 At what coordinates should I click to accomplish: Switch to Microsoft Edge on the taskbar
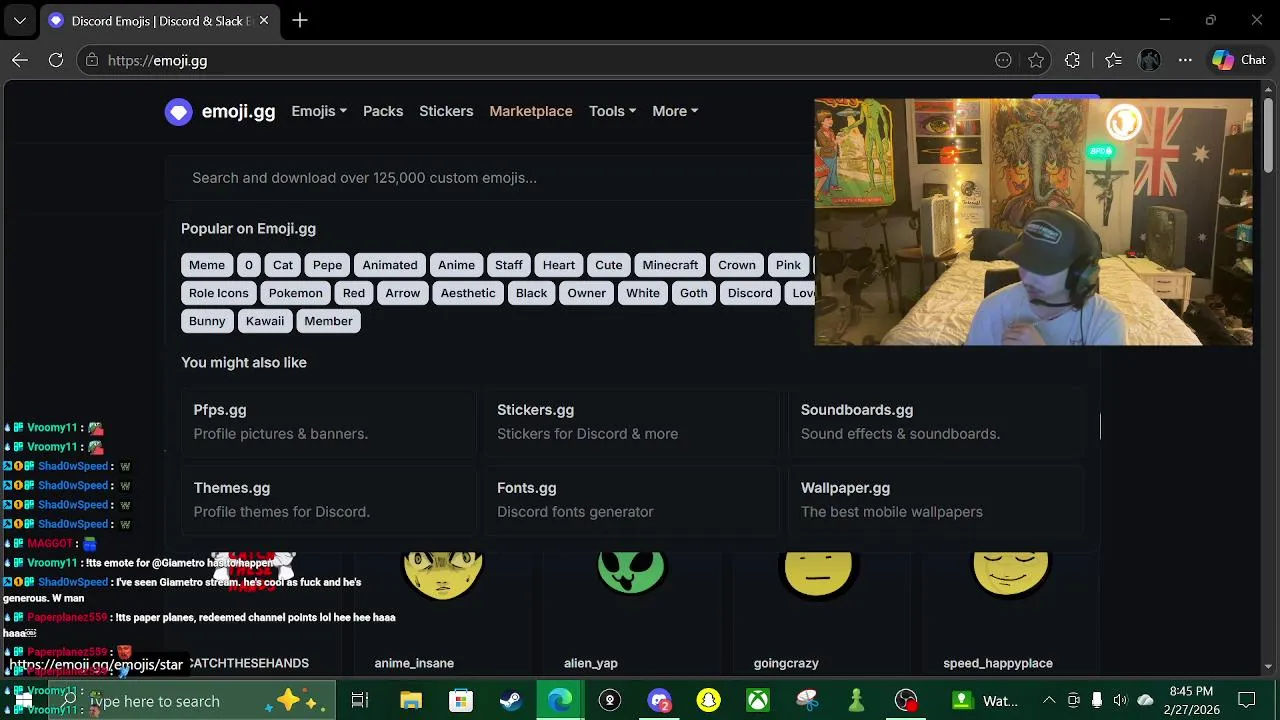click(x=560, y=701)
